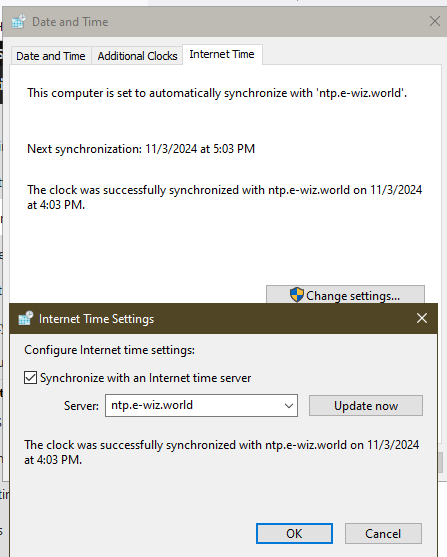Click the UAC shield icon on Change settings
The height and width of the screenshot is (557, 447).
(x=296, y=295)
